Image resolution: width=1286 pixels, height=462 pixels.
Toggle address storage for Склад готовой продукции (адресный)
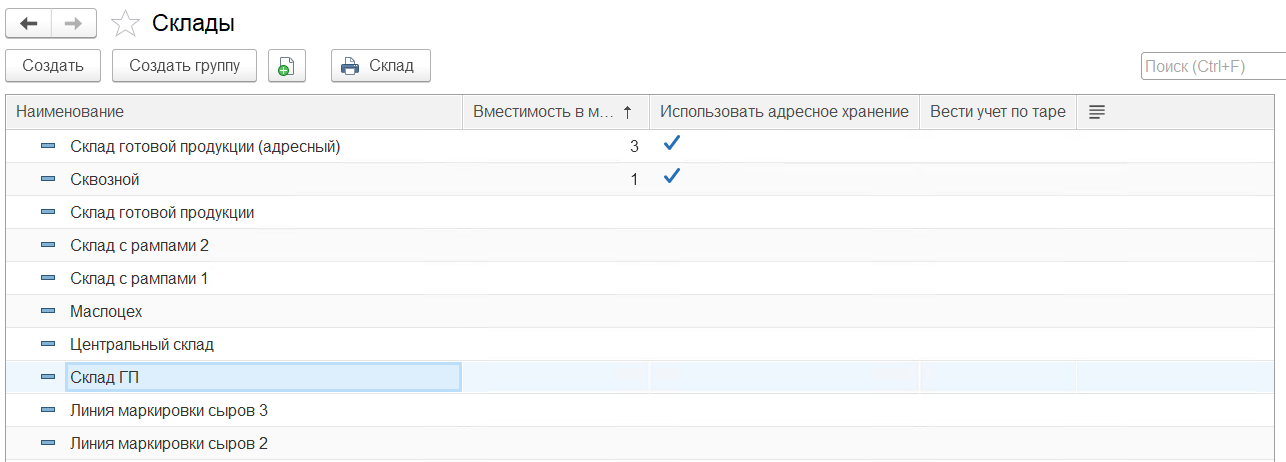672,144
